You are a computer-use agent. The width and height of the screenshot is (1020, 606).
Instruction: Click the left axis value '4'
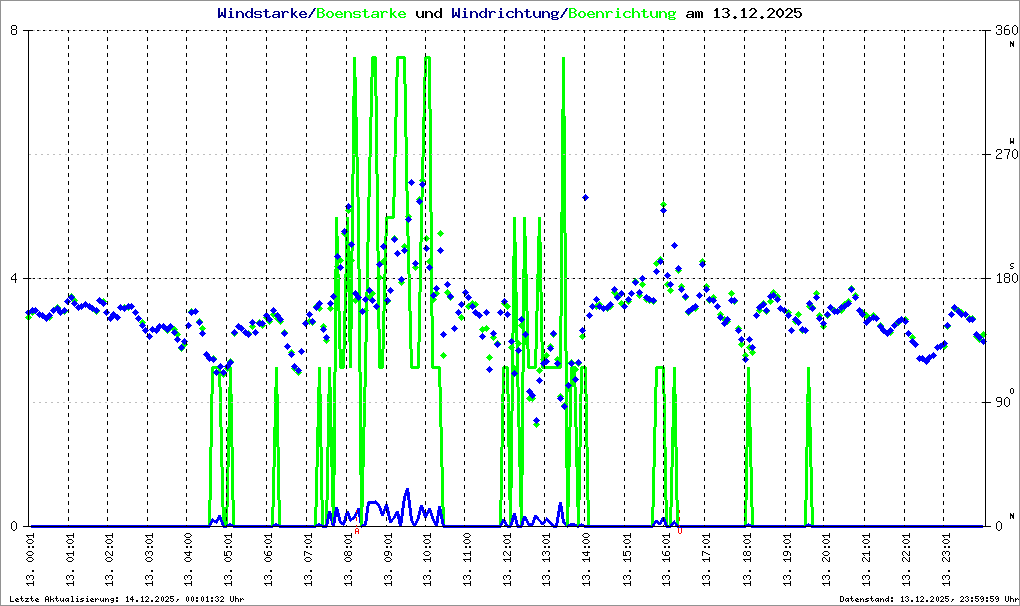[x=13, y=278]
